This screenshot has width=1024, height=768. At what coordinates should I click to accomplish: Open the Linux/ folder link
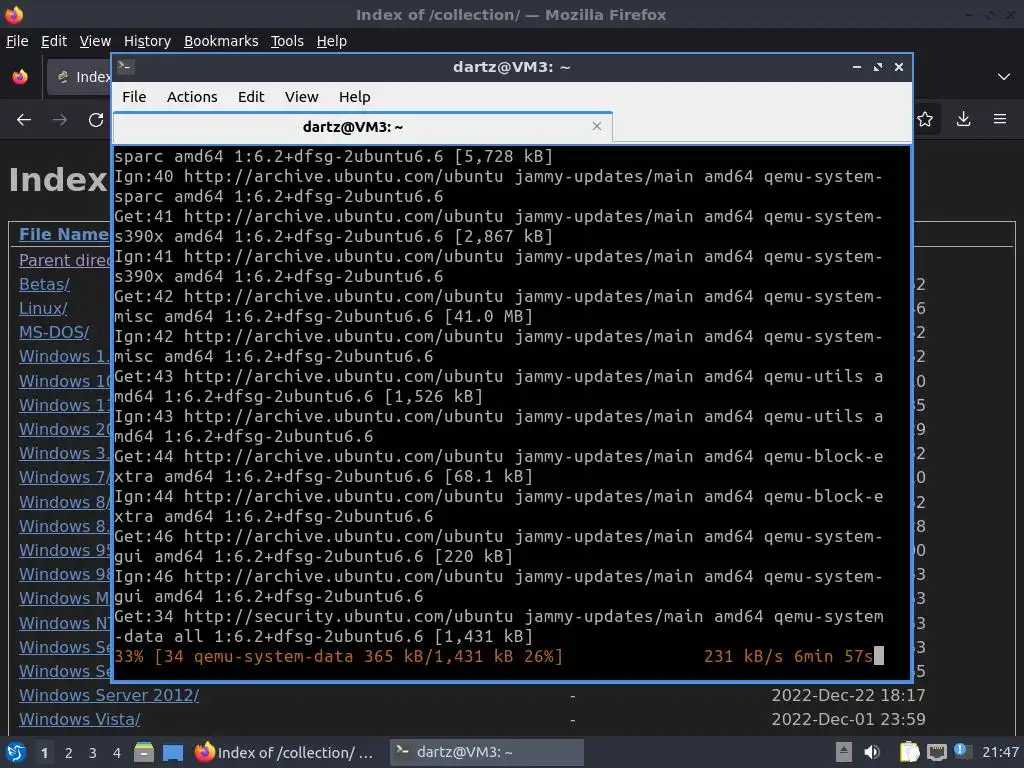tap(43, 308)
